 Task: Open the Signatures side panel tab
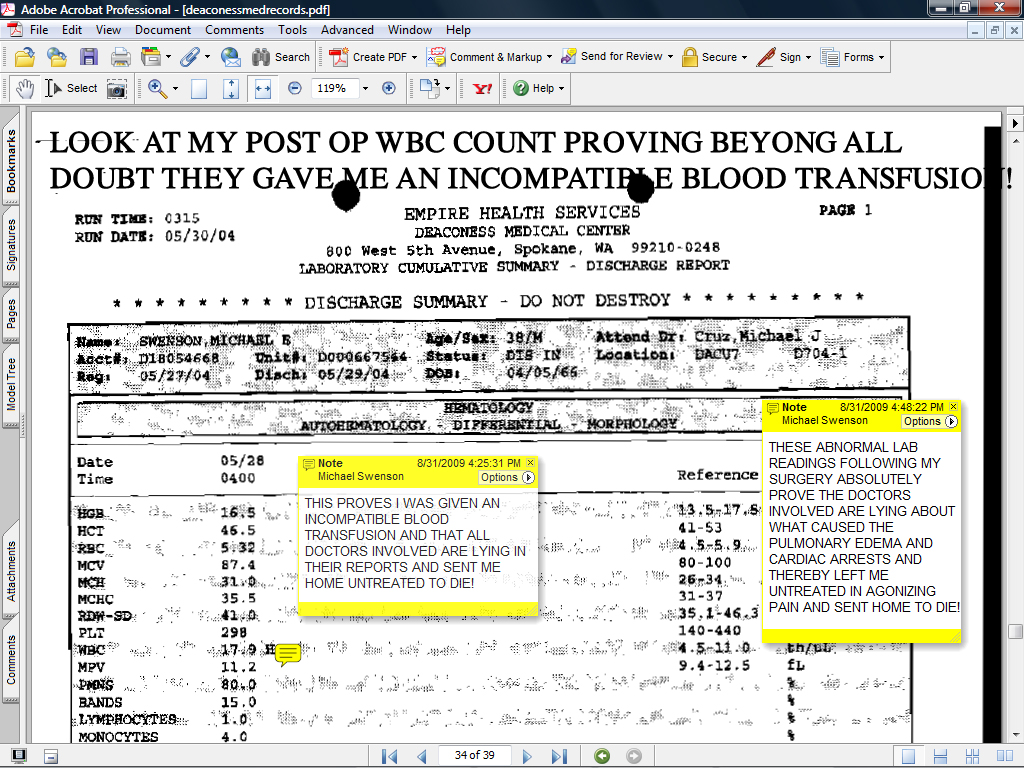click(11, 244)
